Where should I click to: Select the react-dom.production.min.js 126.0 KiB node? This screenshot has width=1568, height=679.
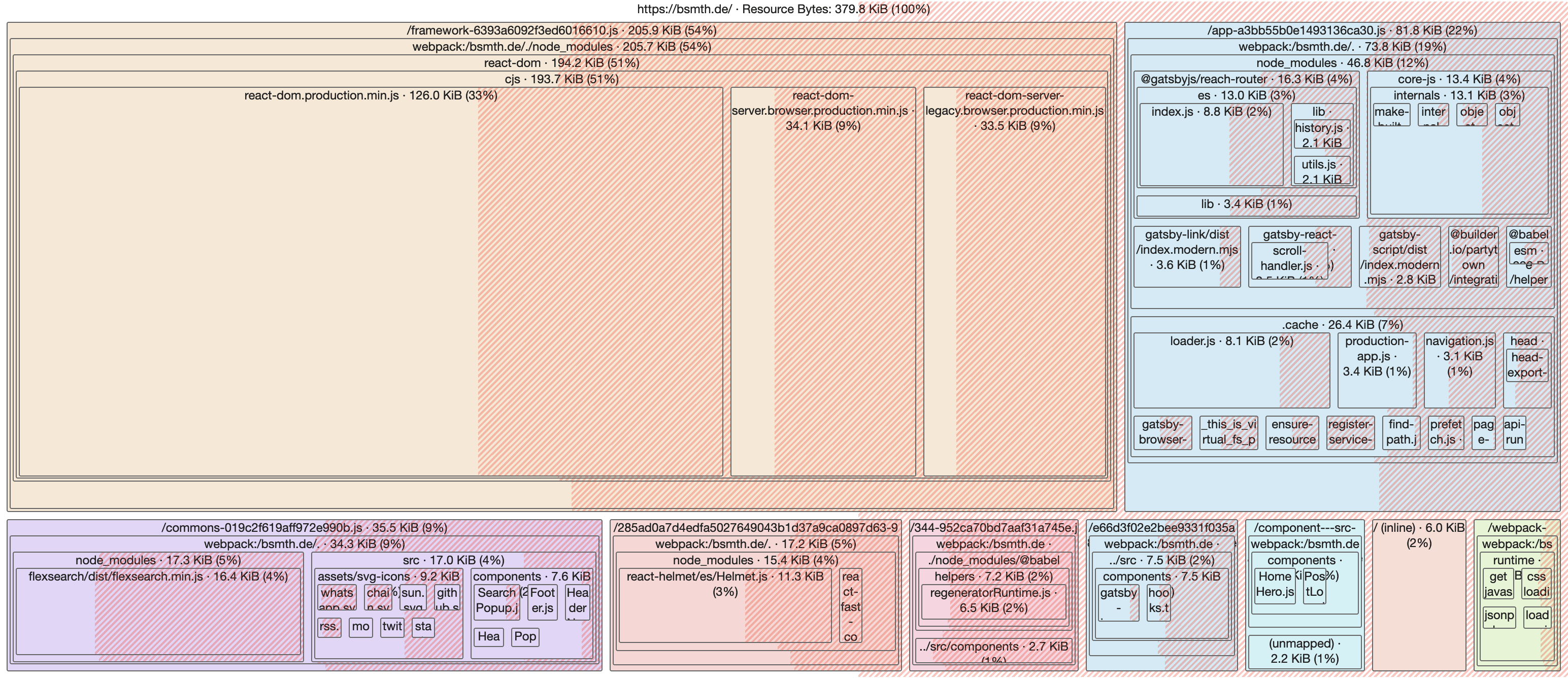[x=371, y=282]
